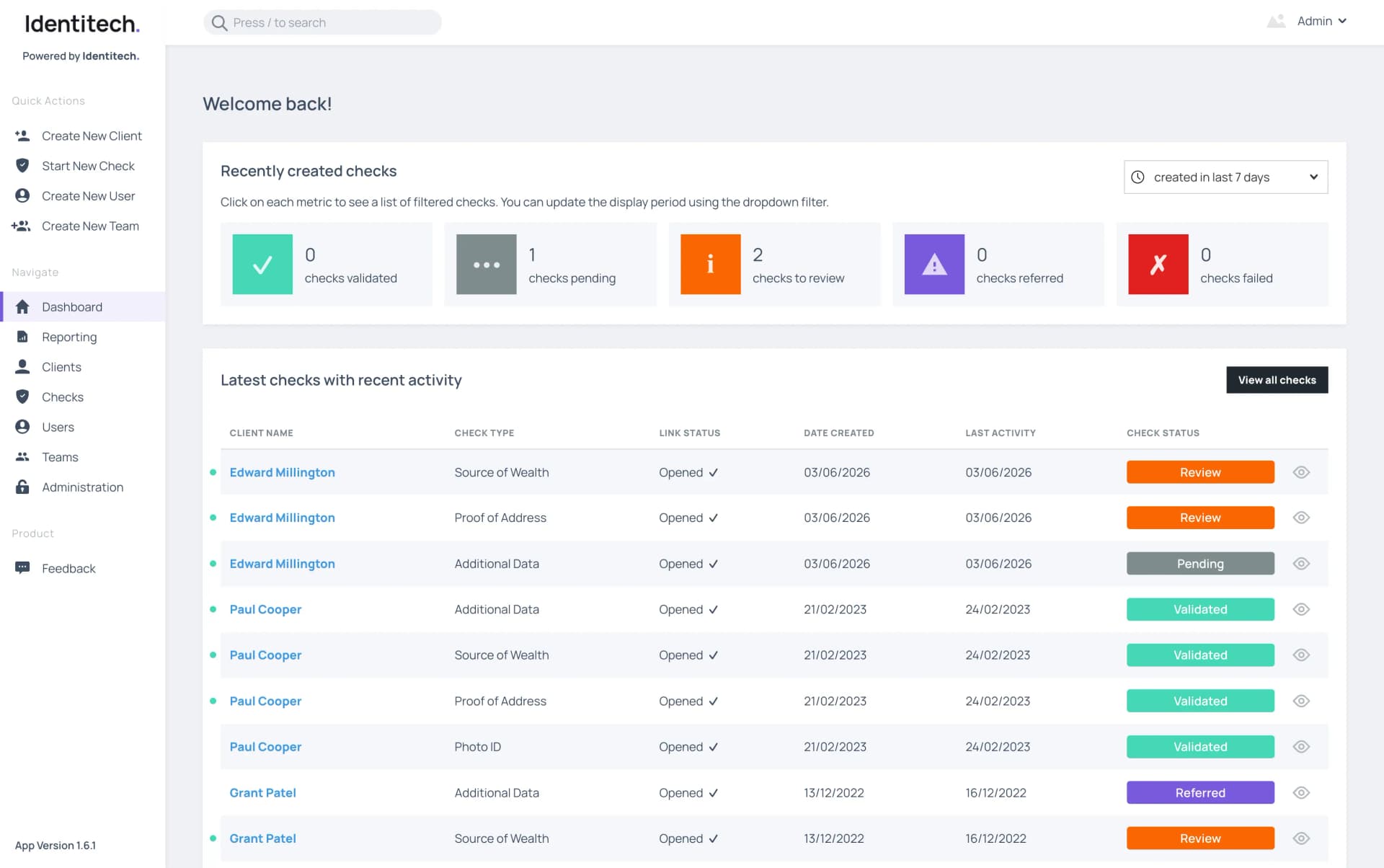1384x868 pixels.
Task: View Paul Cooper Additional Data eye icon
Action: [x=1301, y=609]
